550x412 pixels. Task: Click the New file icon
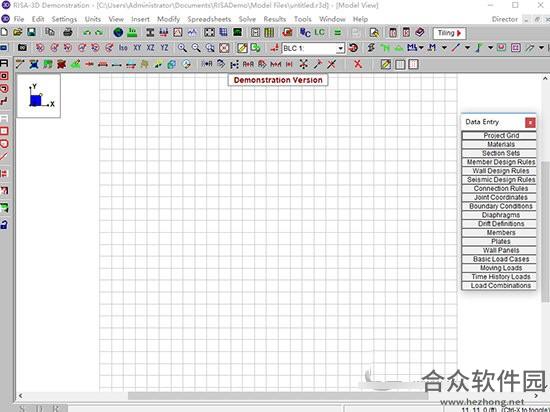4,33
